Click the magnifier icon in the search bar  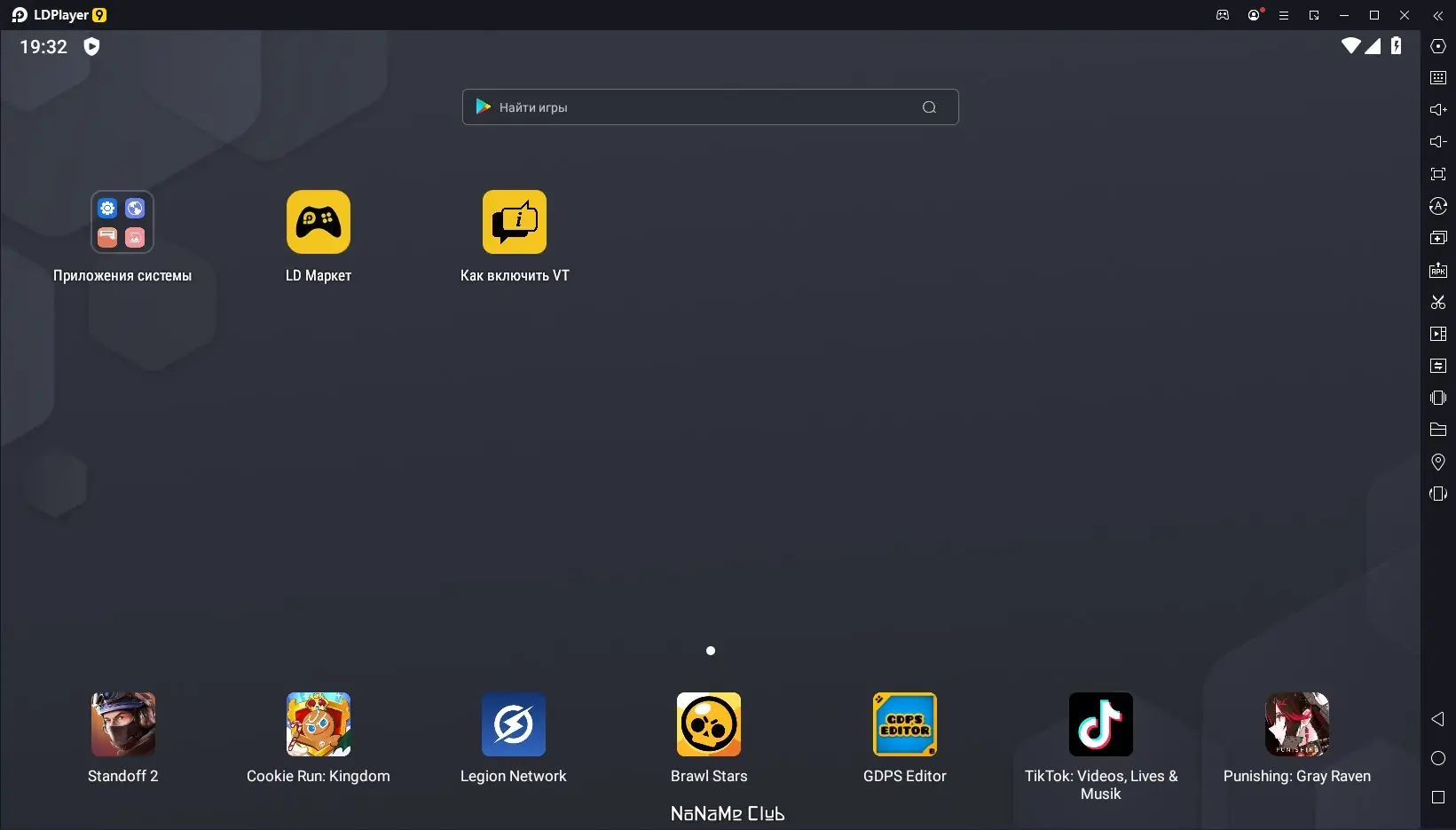click(x=929, y=107)
